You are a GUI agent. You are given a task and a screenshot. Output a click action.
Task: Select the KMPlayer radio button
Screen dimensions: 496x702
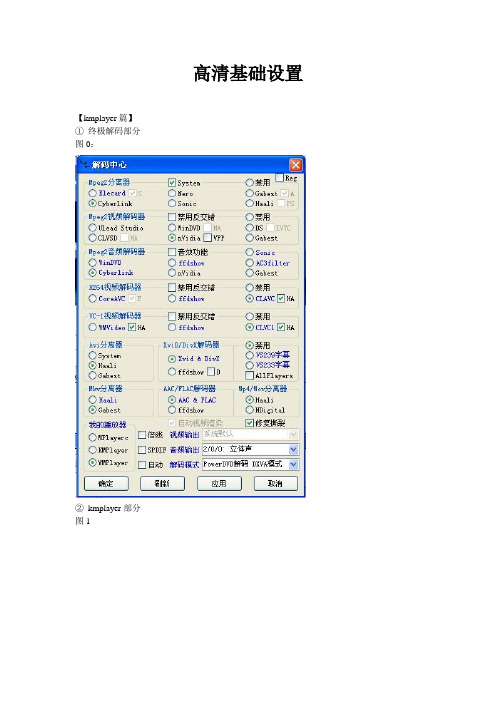pyautogui.click(x=93, y=449)
